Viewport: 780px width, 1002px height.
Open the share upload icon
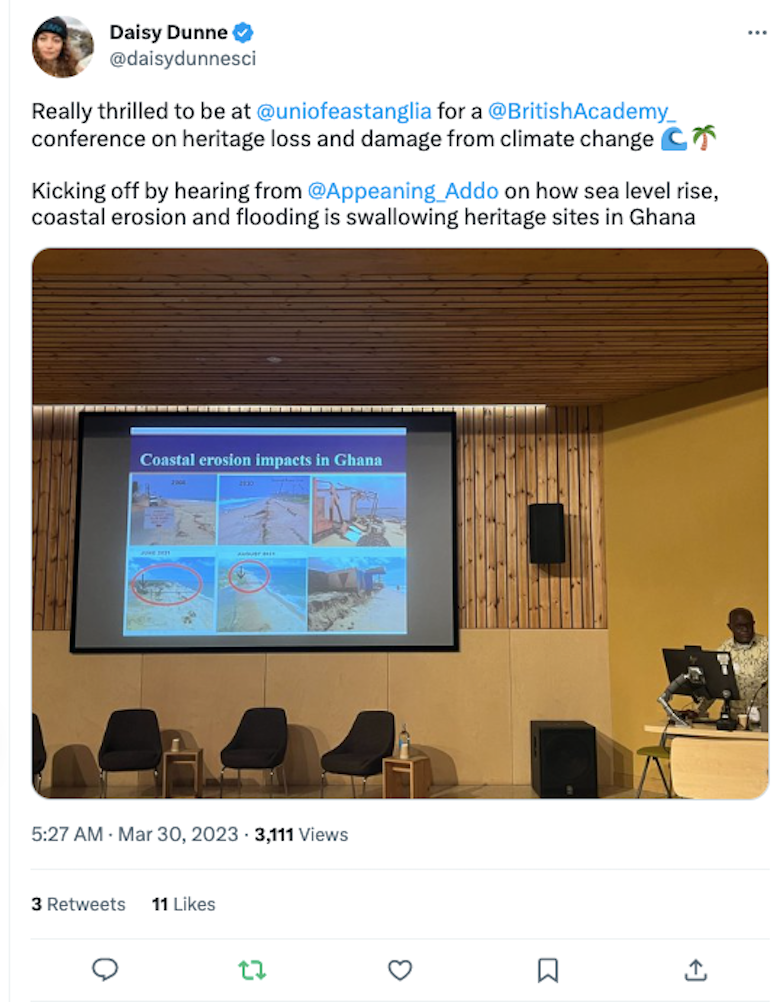(x=696, y=969)
